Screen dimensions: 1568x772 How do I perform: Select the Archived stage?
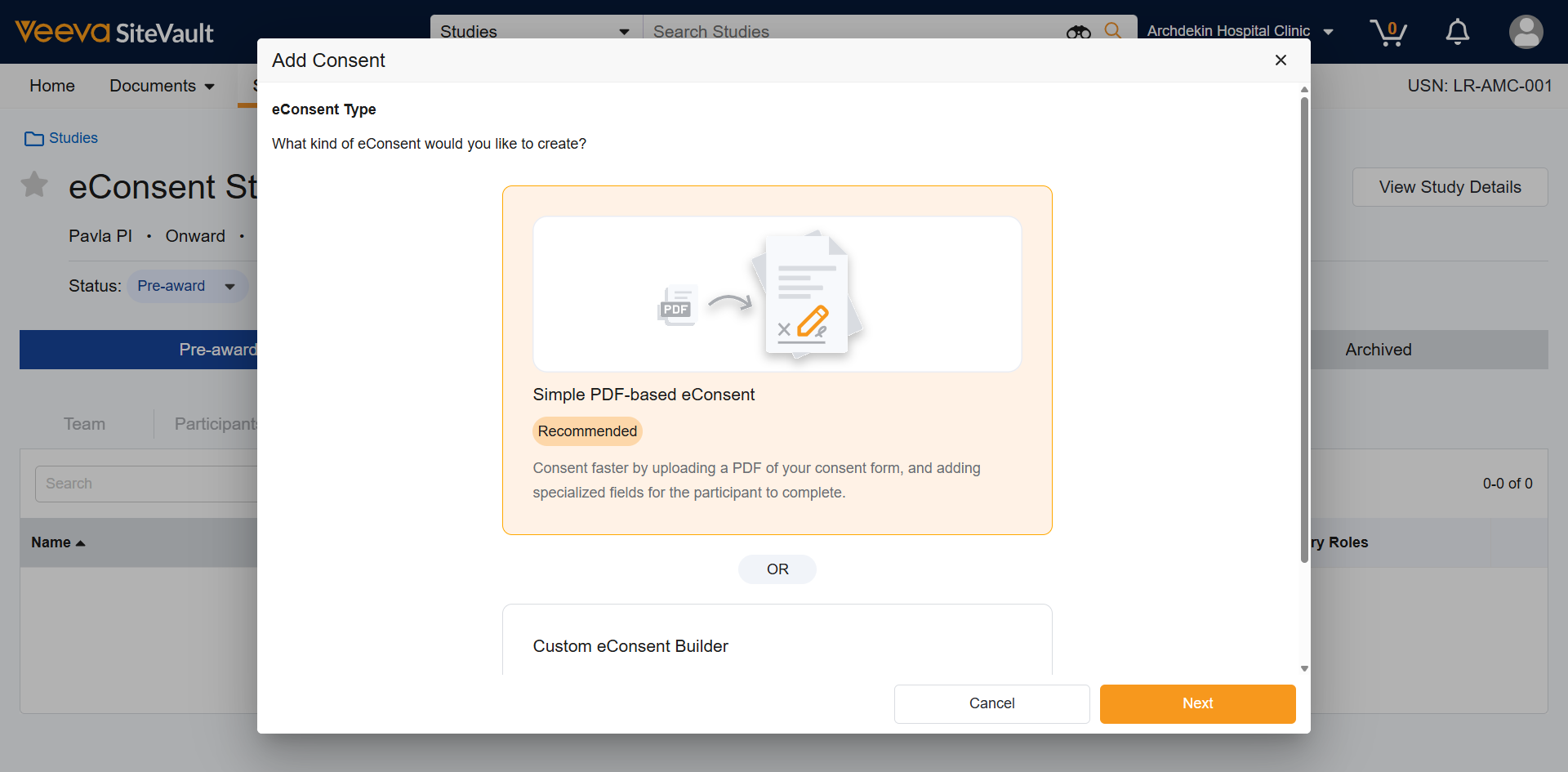click(1378, 350)
